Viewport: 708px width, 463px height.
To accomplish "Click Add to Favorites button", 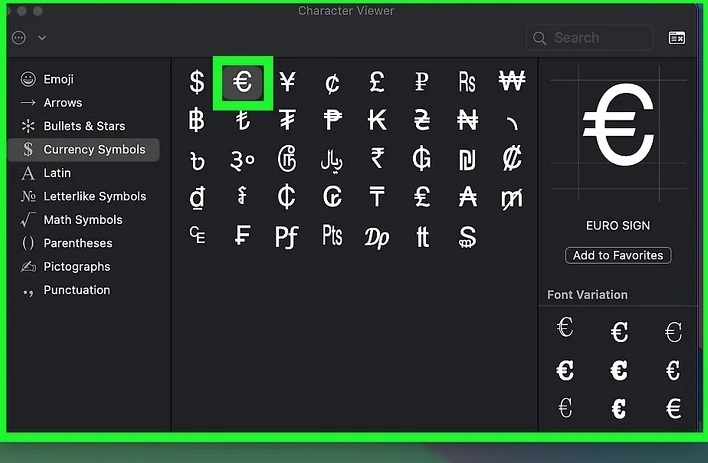I will click(x=618, y=255).
